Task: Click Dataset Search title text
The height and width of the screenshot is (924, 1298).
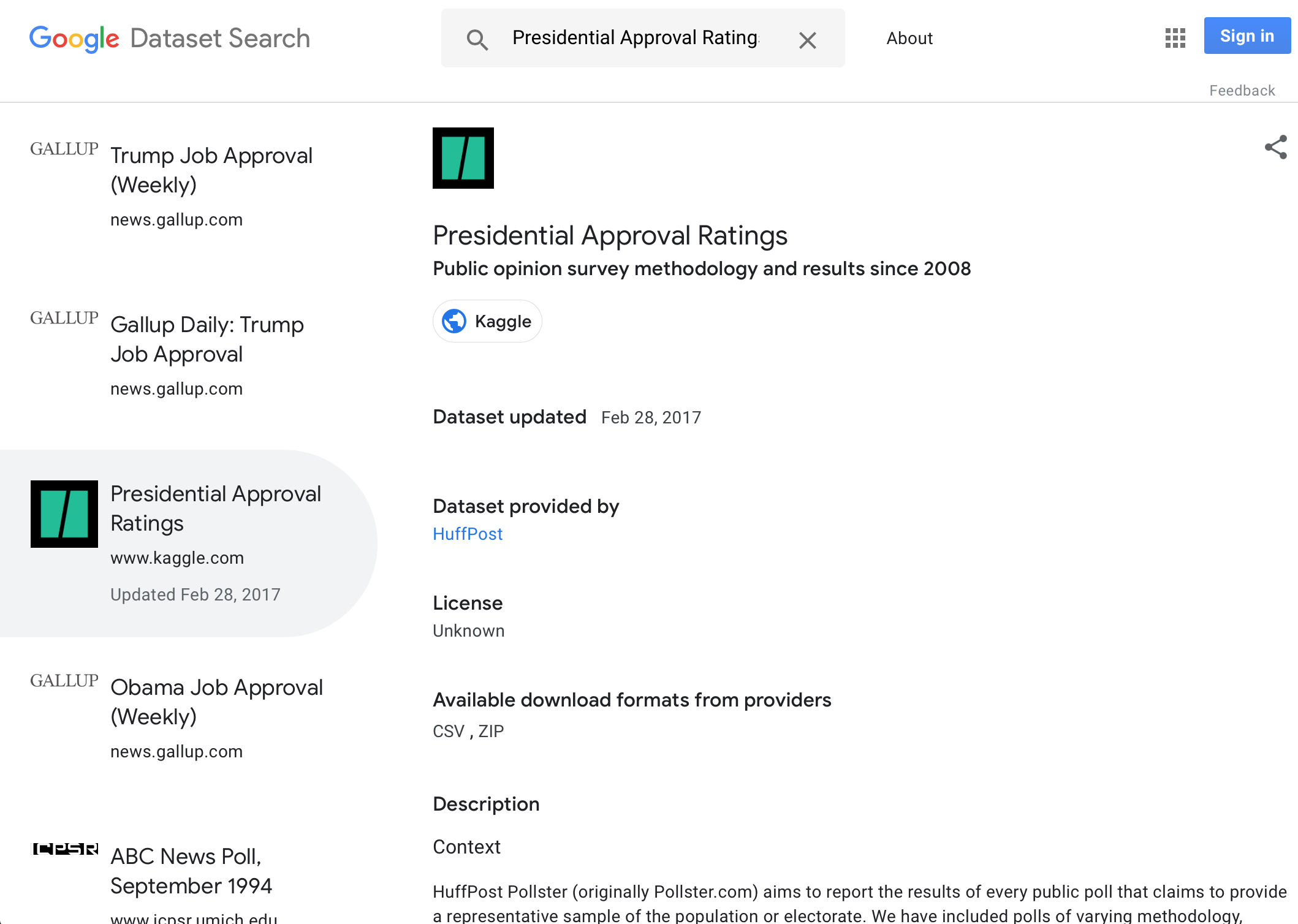Action: (x=220, y=39)
